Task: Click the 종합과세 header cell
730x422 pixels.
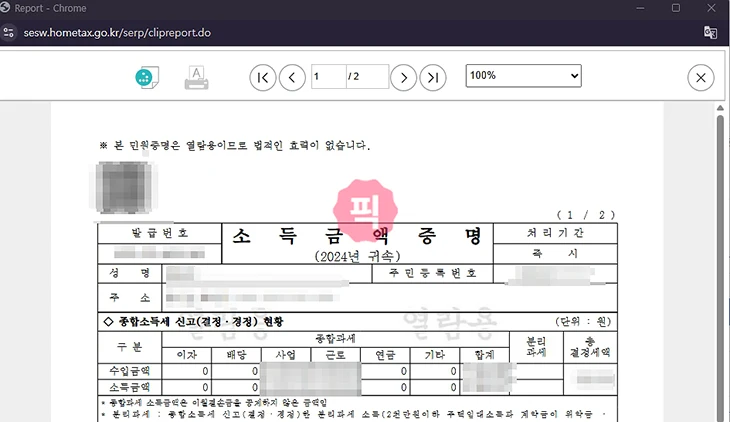Action: (x=335, y=339)
